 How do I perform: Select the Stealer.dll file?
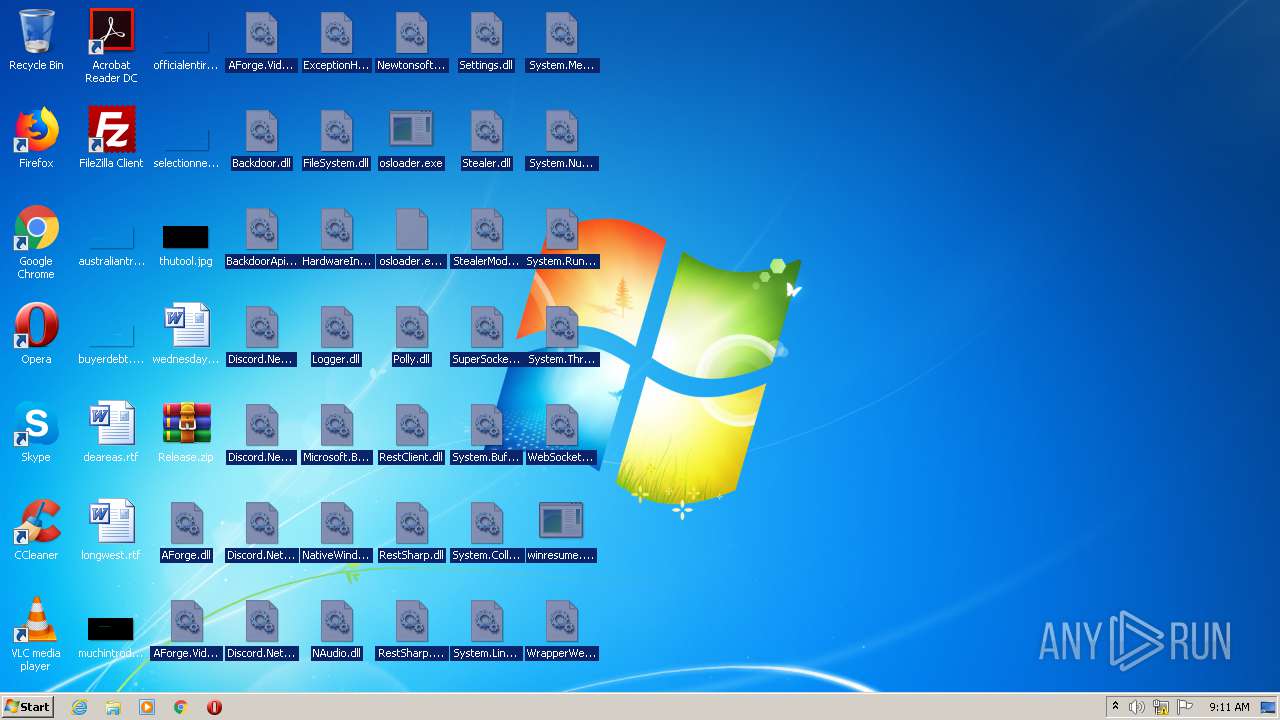coord(486,138)
